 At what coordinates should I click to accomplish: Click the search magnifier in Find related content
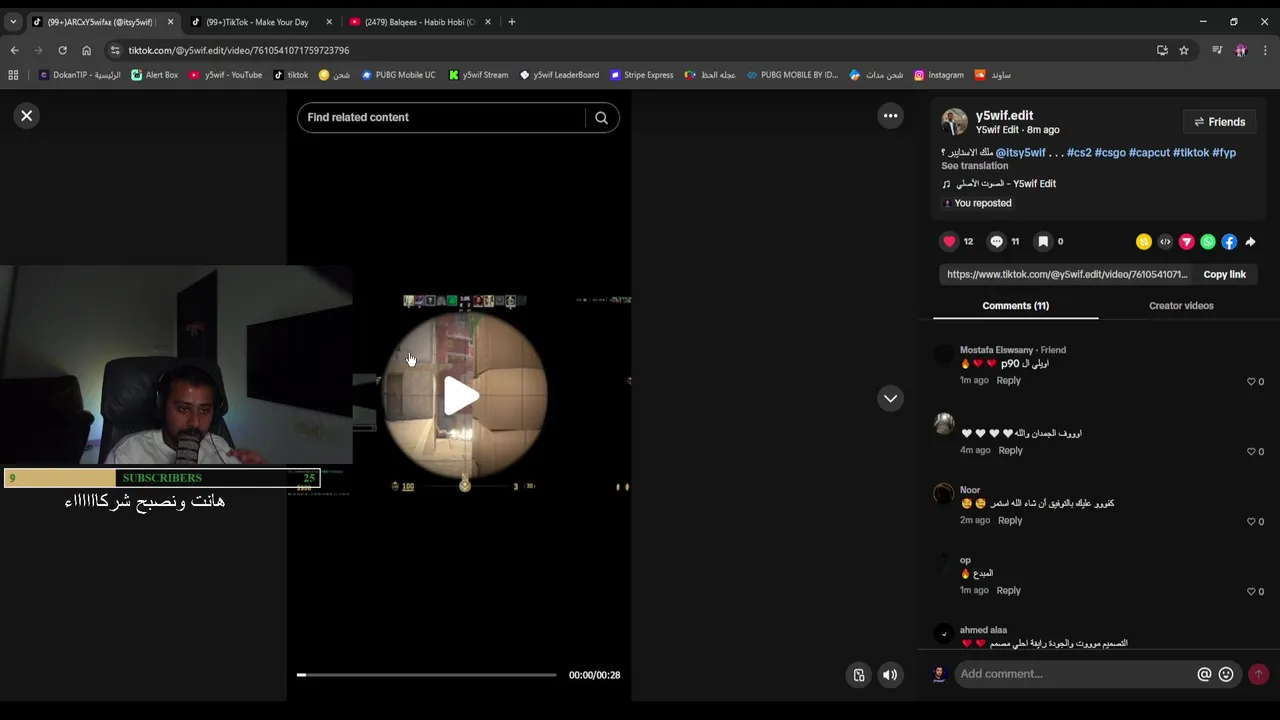pyautogui.click(x=601, y=118)
